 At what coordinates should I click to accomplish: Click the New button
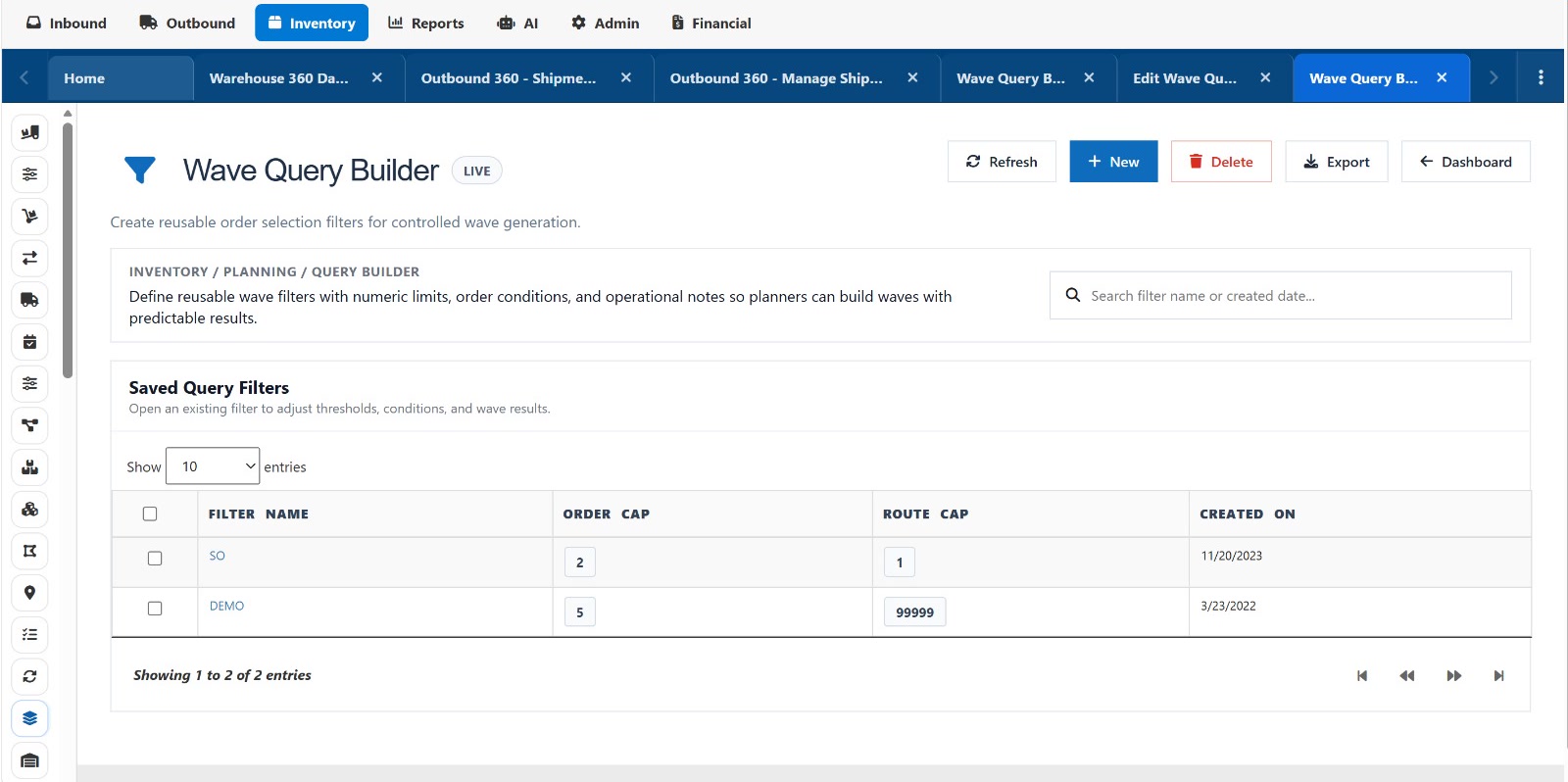[1113, 162]
